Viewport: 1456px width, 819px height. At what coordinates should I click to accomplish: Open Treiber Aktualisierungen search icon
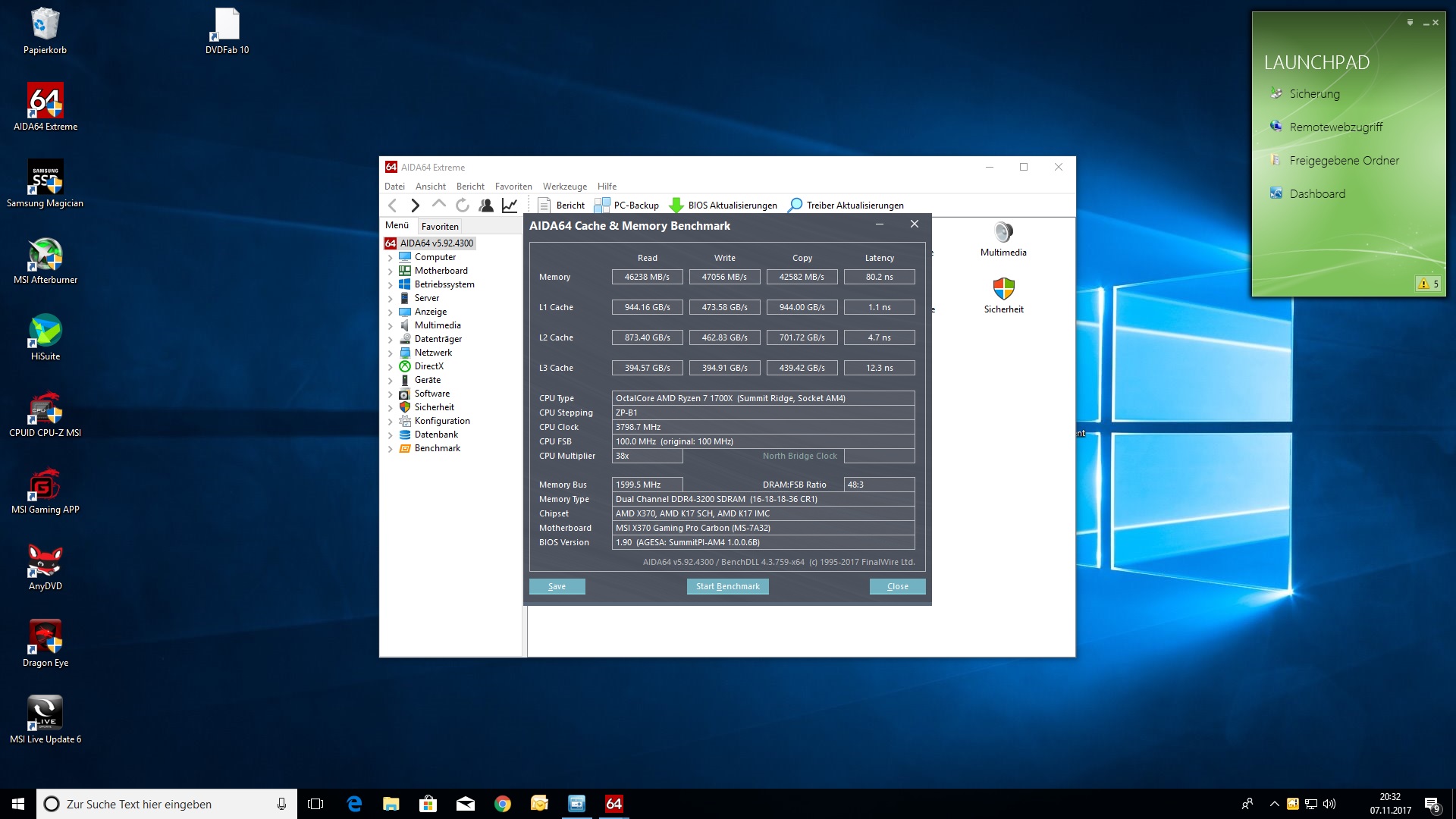(x=795, y=205)
